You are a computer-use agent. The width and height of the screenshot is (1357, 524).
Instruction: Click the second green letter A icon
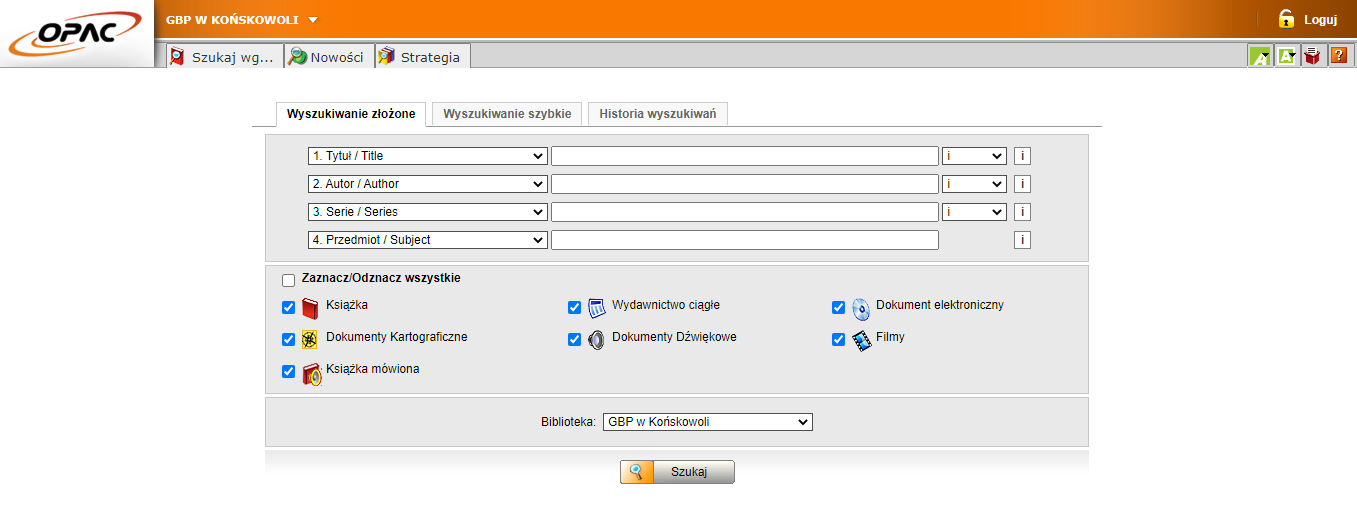coord(1286,57)
